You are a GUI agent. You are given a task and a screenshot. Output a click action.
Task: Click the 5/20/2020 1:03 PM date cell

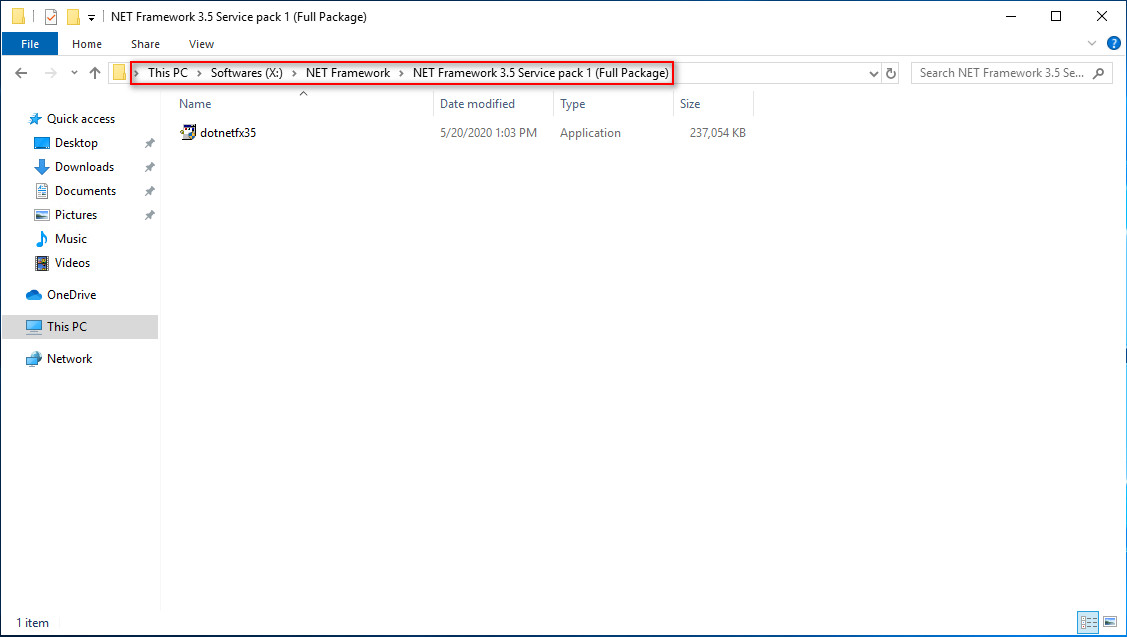tap(488, 133)
